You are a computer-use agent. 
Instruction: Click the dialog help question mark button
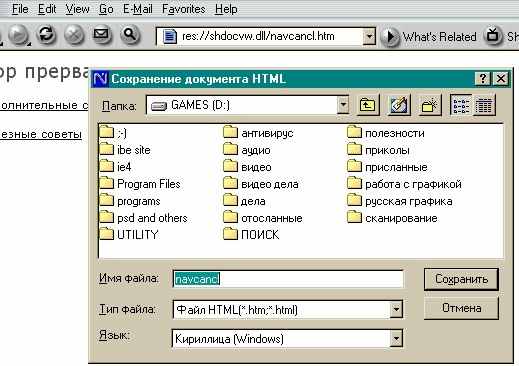[x=482, y=79]
